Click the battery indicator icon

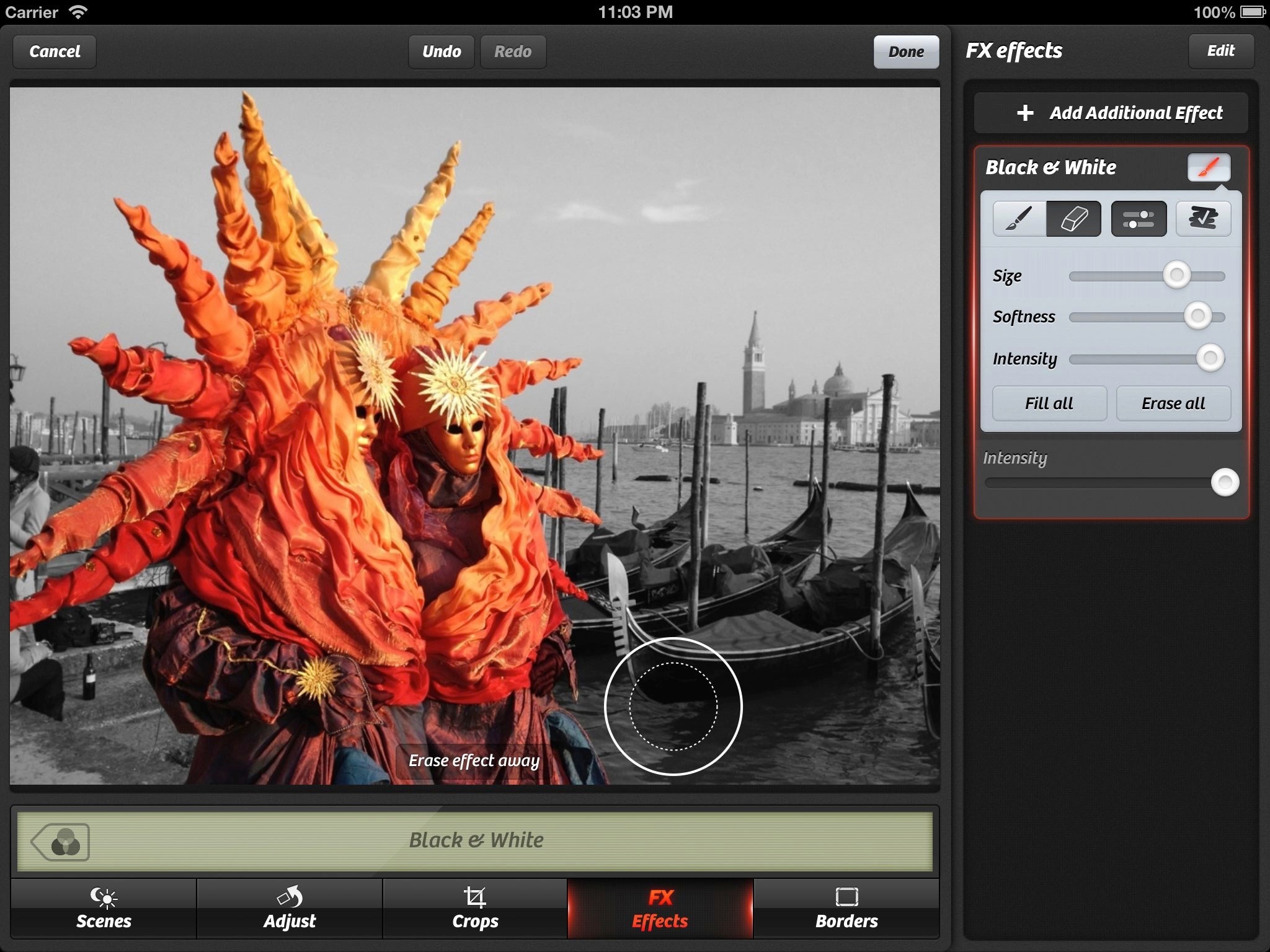(1252, 12)
